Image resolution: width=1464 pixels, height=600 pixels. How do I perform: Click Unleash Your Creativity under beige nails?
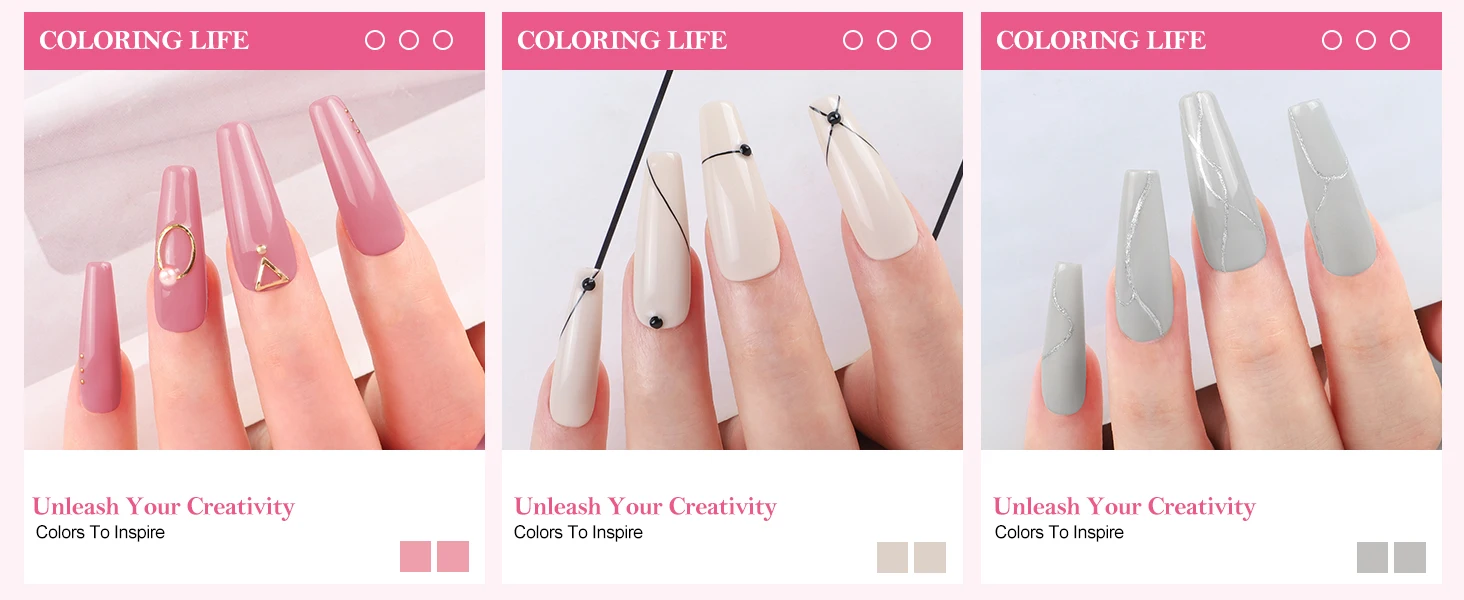645,507
